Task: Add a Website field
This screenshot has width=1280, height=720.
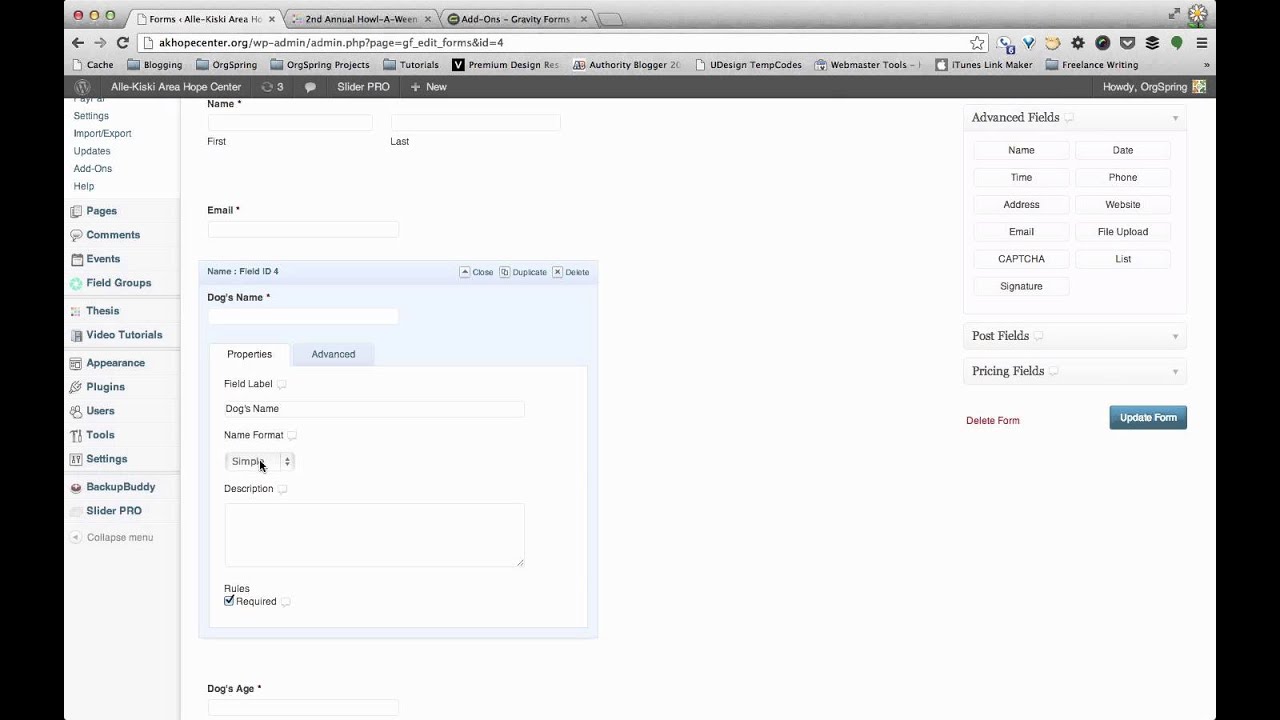Action: 1123,204
